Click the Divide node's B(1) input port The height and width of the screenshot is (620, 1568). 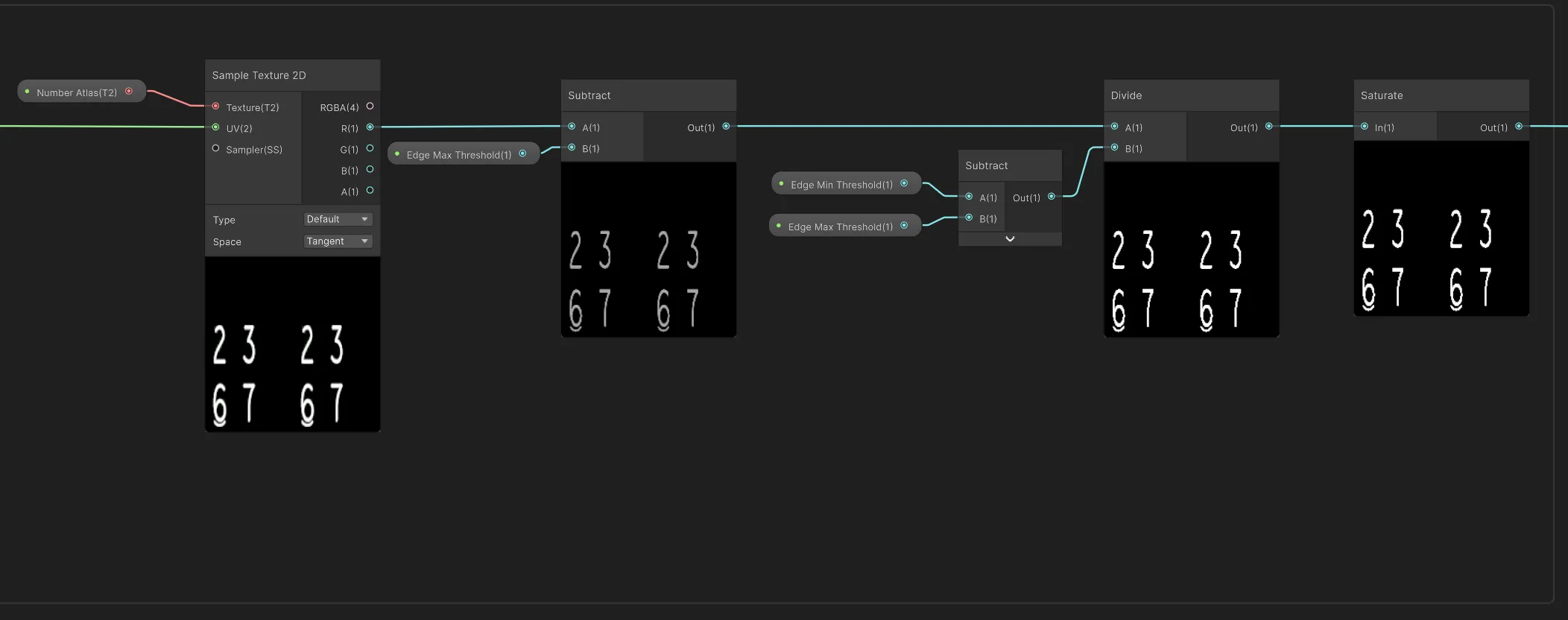pyautogui.click(x=1114, y=148)
